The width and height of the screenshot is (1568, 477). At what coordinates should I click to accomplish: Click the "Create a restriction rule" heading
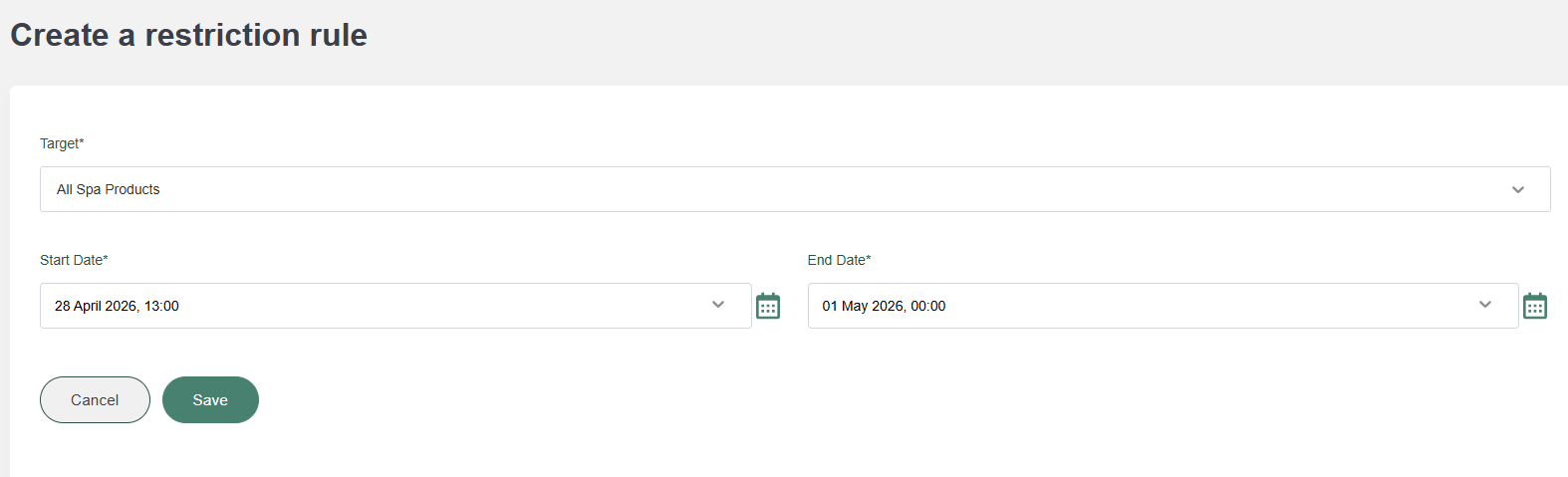click(189, 35)
